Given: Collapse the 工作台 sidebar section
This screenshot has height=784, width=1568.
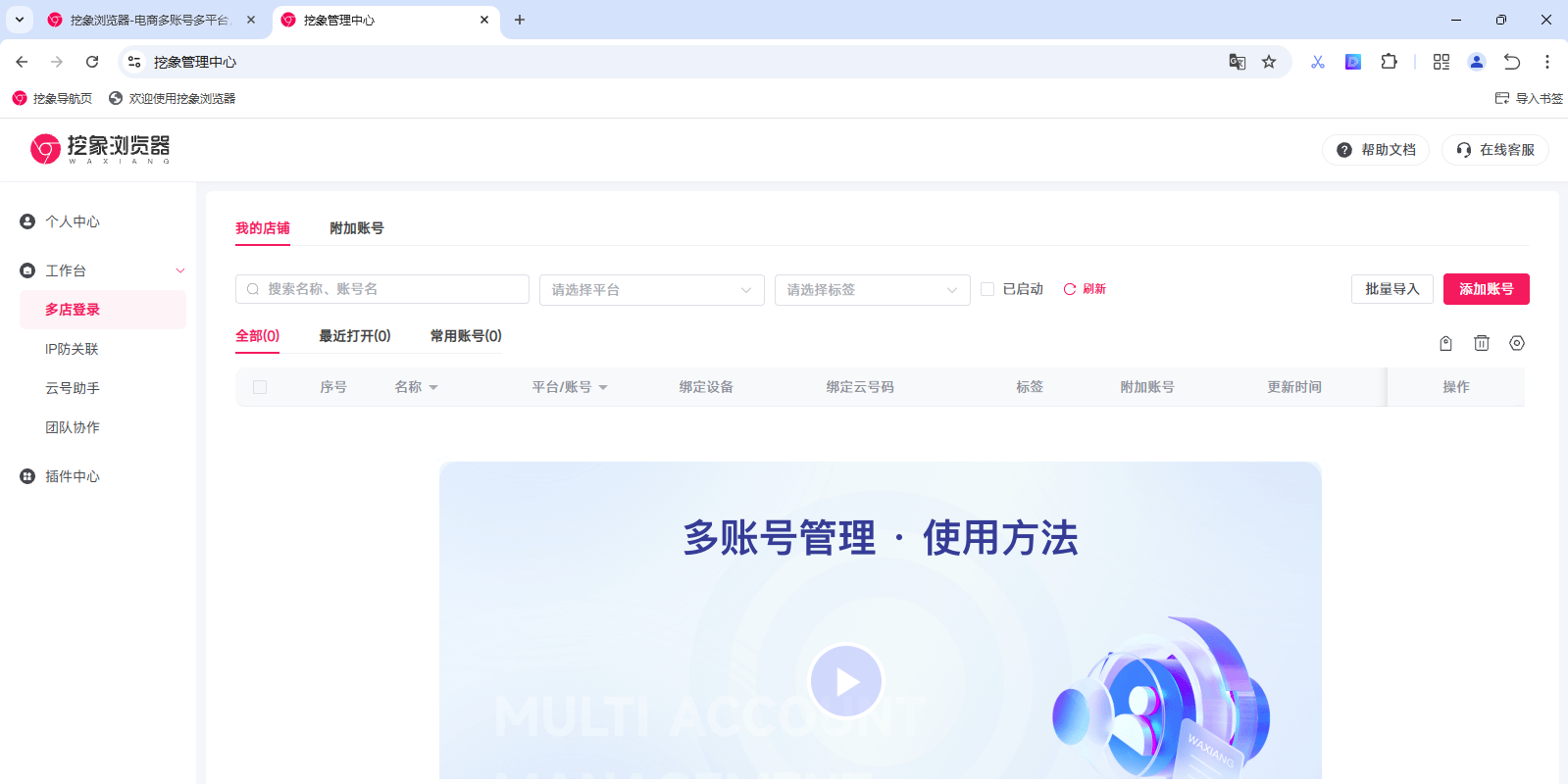Looking at the screenshot, I should (179, 270).
